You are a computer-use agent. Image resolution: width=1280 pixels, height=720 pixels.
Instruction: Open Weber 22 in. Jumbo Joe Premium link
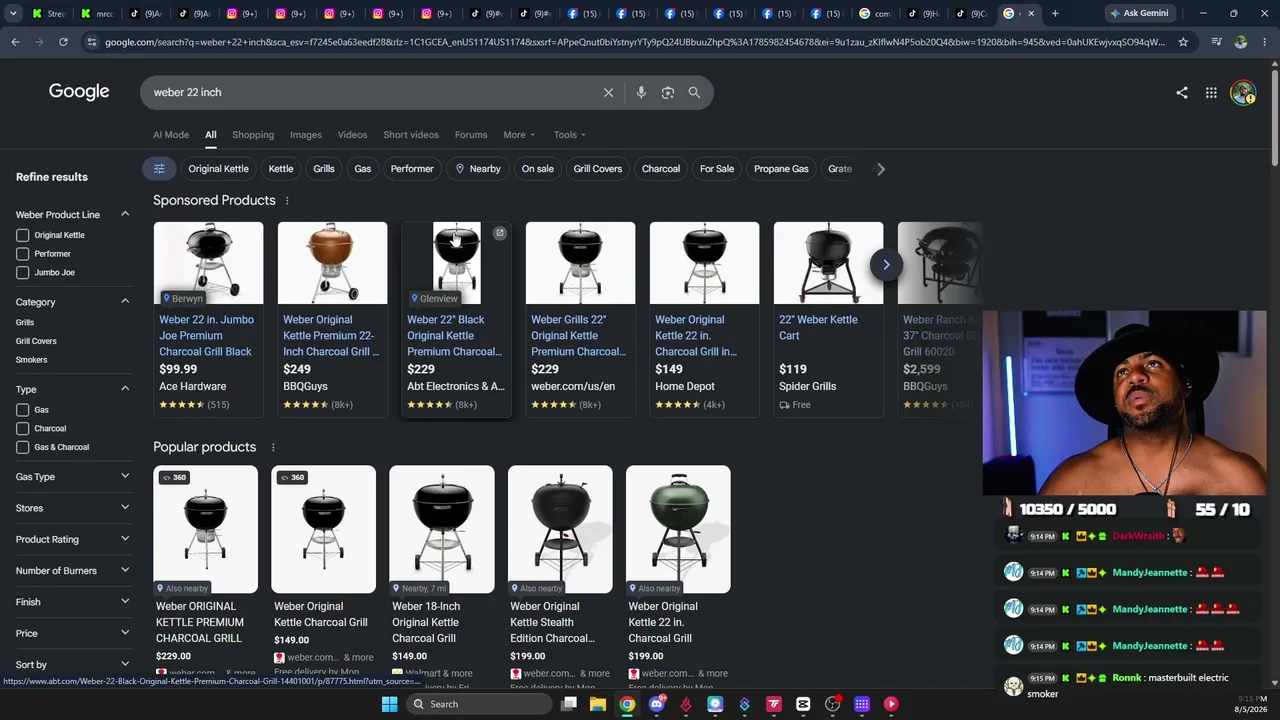pos(207,336)
